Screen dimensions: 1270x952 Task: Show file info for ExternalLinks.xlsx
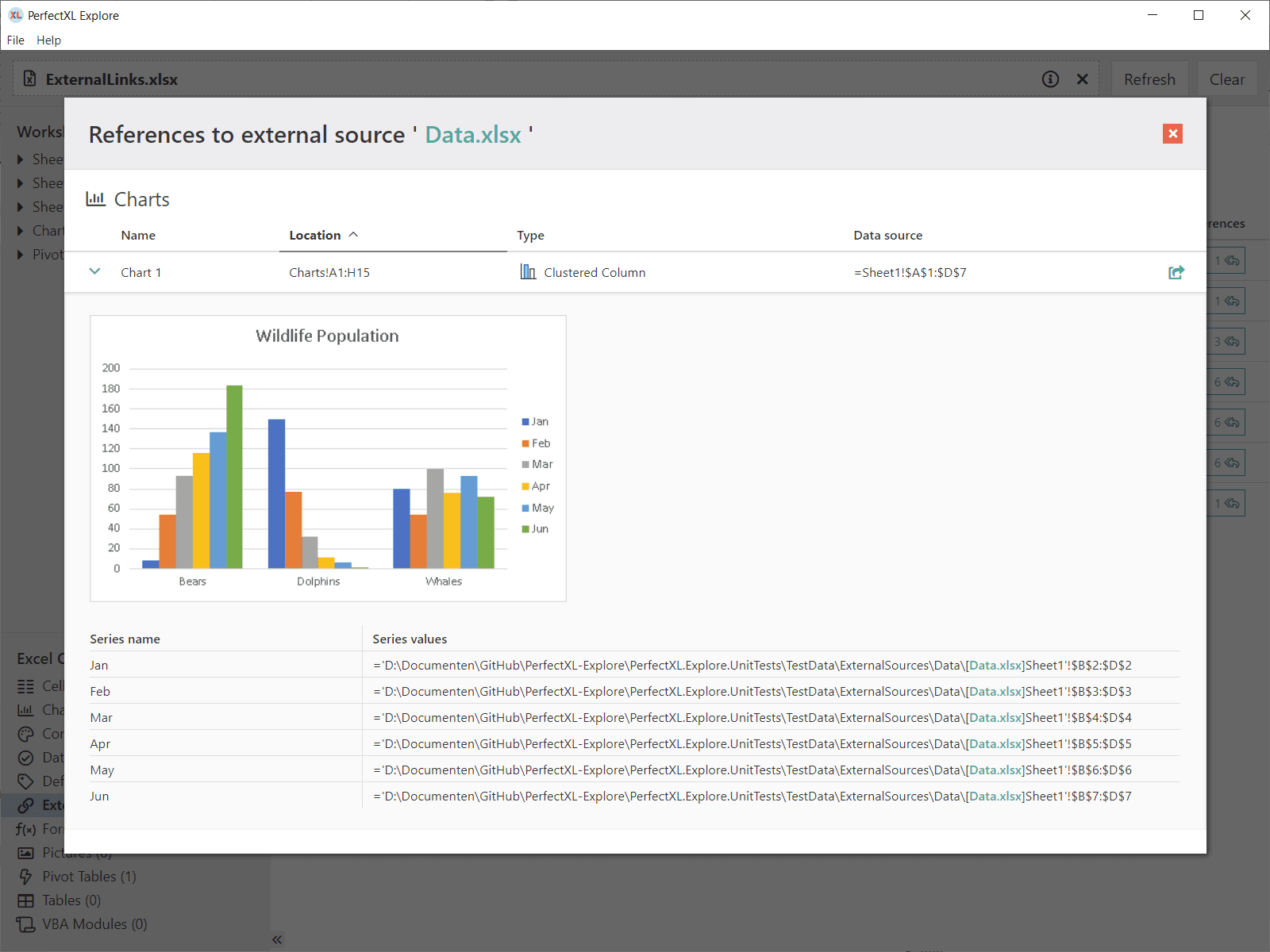1050,79
